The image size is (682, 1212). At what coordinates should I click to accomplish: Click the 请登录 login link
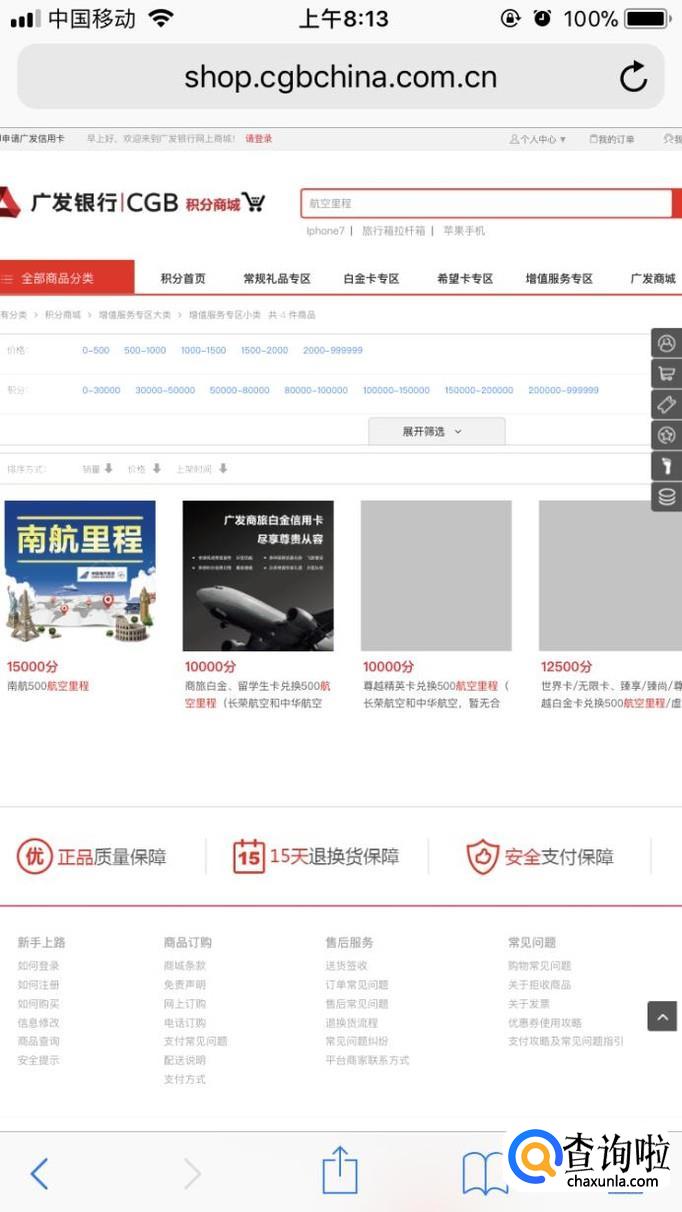point(258,139)
